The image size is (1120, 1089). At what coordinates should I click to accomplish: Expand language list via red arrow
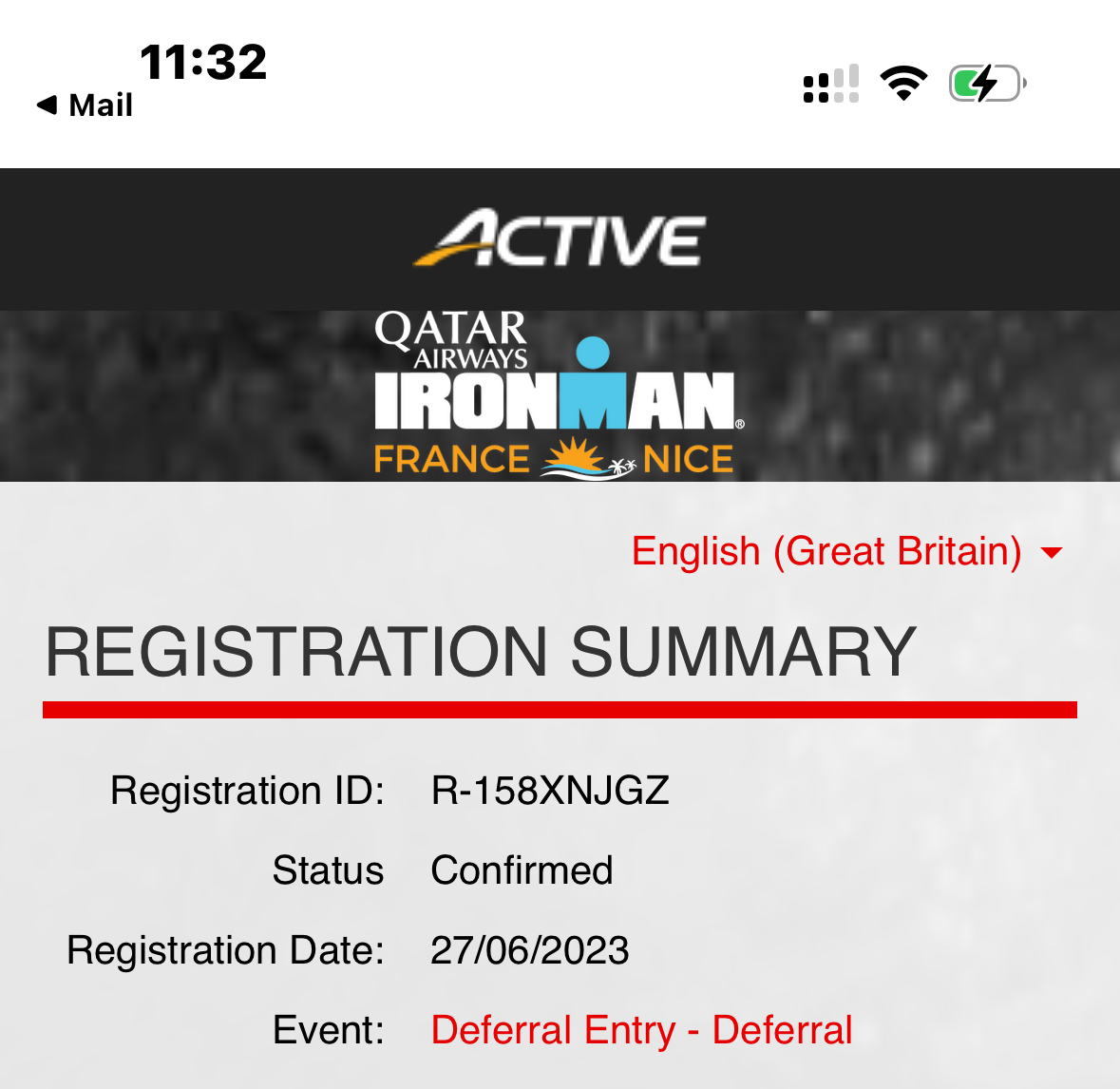(1052, 552)
